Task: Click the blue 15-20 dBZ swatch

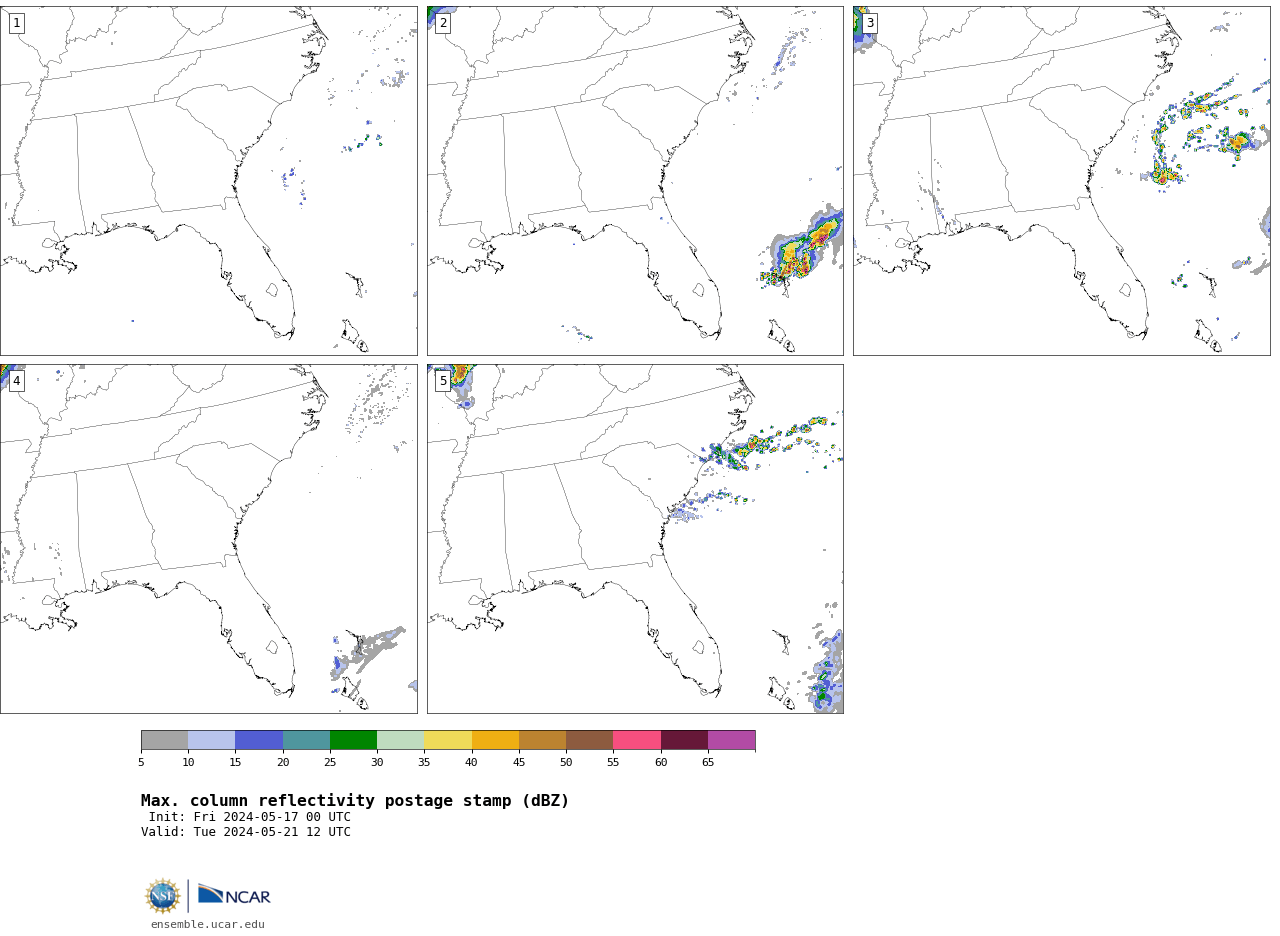Action: coord(259,740)
